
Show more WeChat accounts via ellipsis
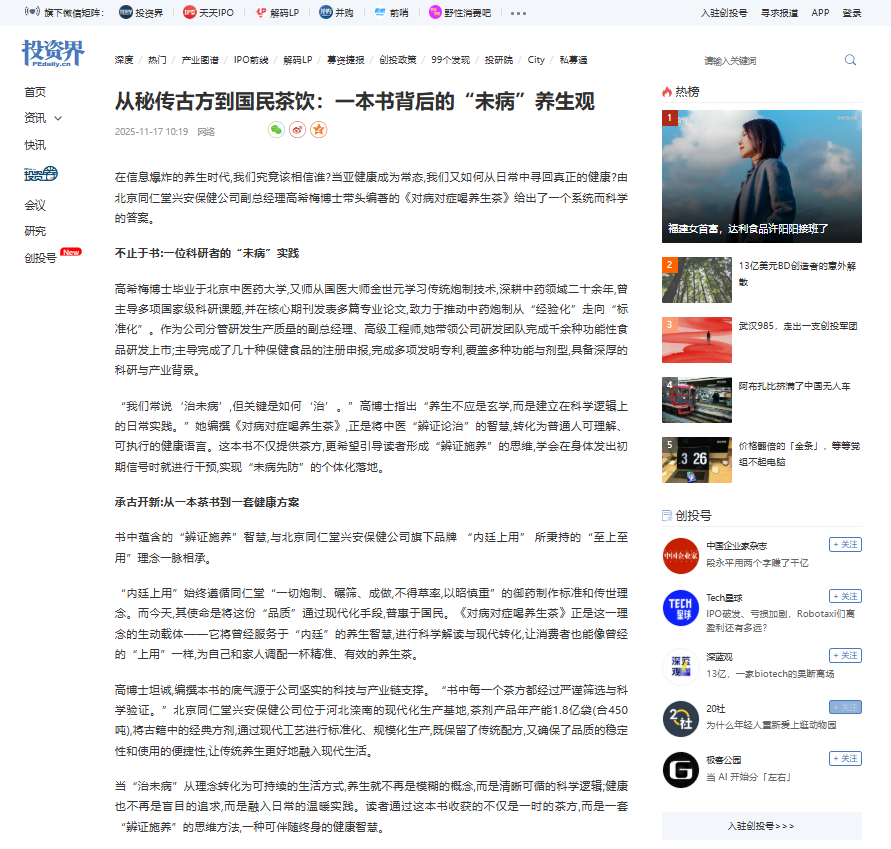click(518, 13)
